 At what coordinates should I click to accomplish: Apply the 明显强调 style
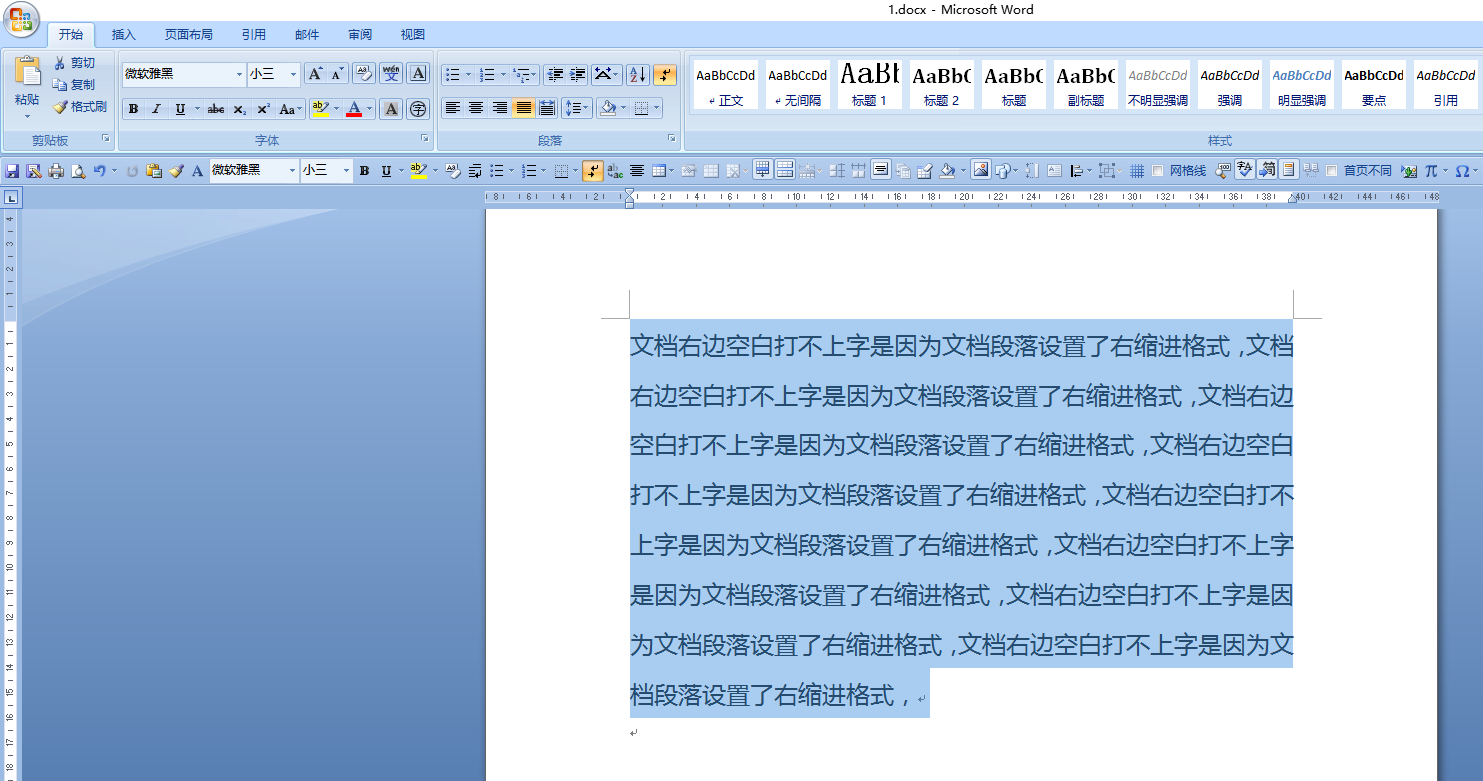[x=1302, y=84]
